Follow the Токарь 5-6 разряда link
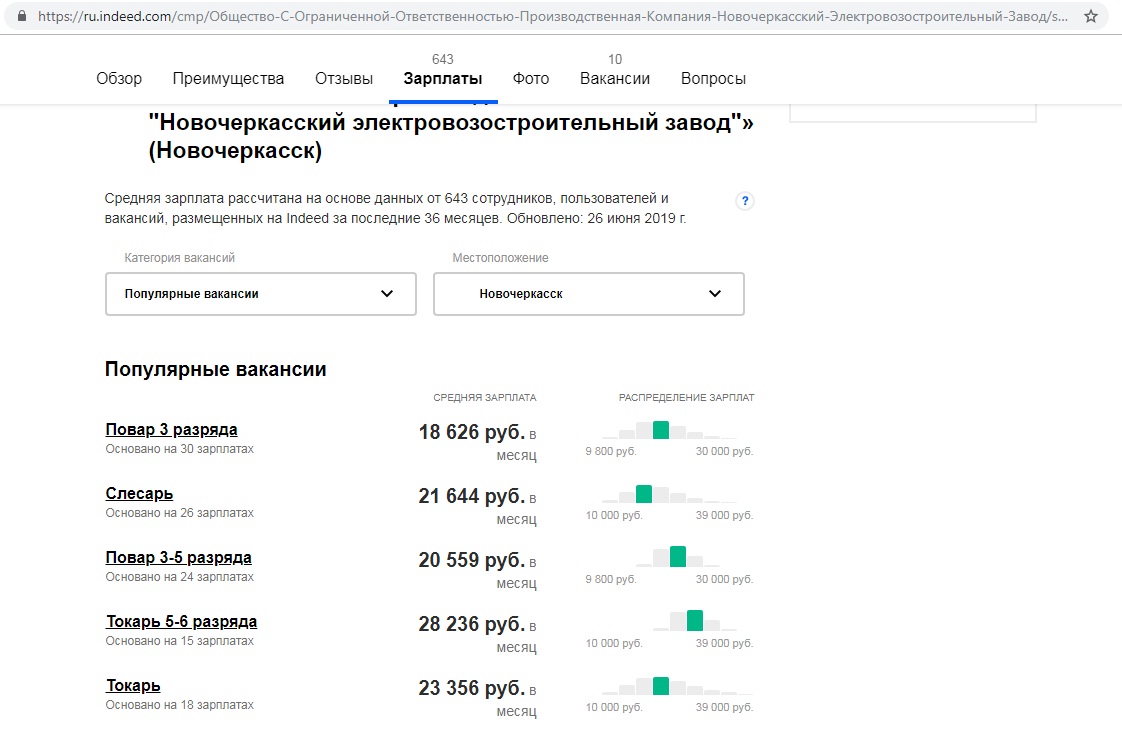The height and width of the screenshot is (730, 1122). [x=182, y=622]
